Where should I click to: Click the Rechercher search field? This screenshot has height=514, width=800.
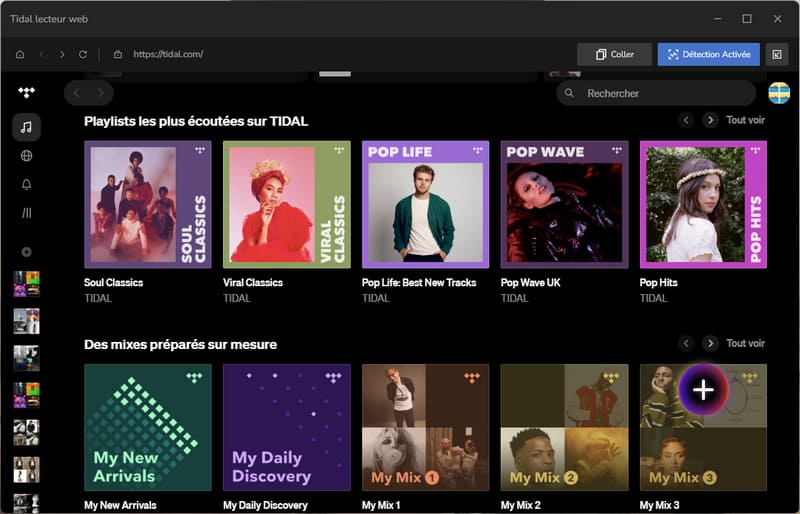[x=656, y=93]
